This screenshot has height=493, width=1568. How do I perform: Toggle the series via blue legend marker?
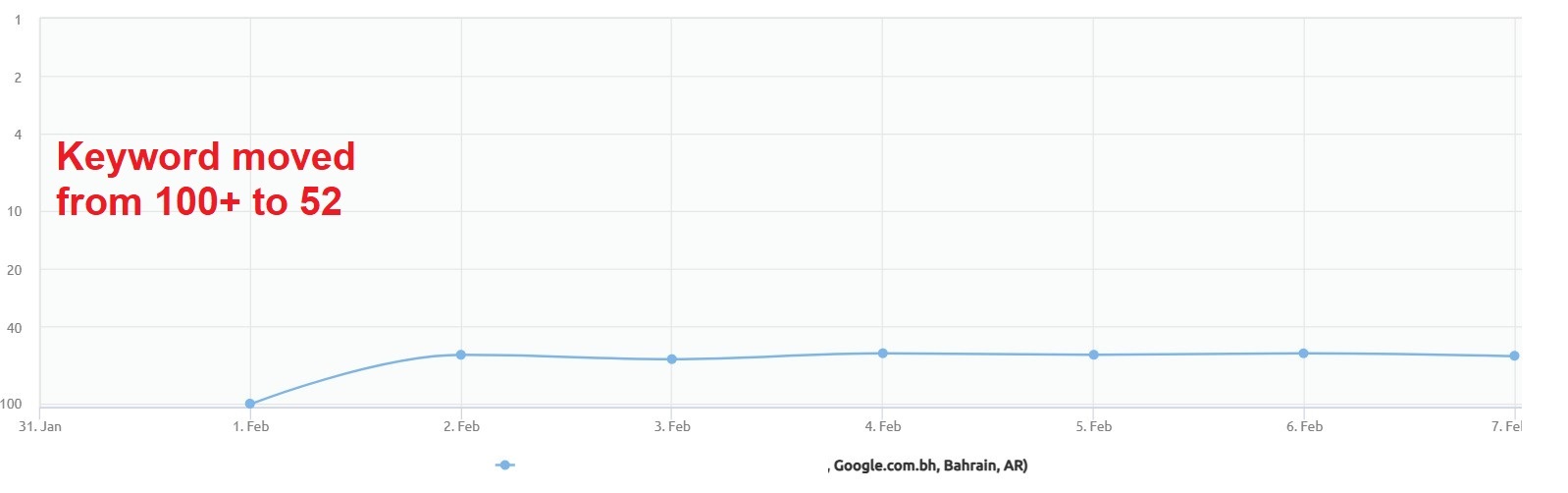point(505,466)
